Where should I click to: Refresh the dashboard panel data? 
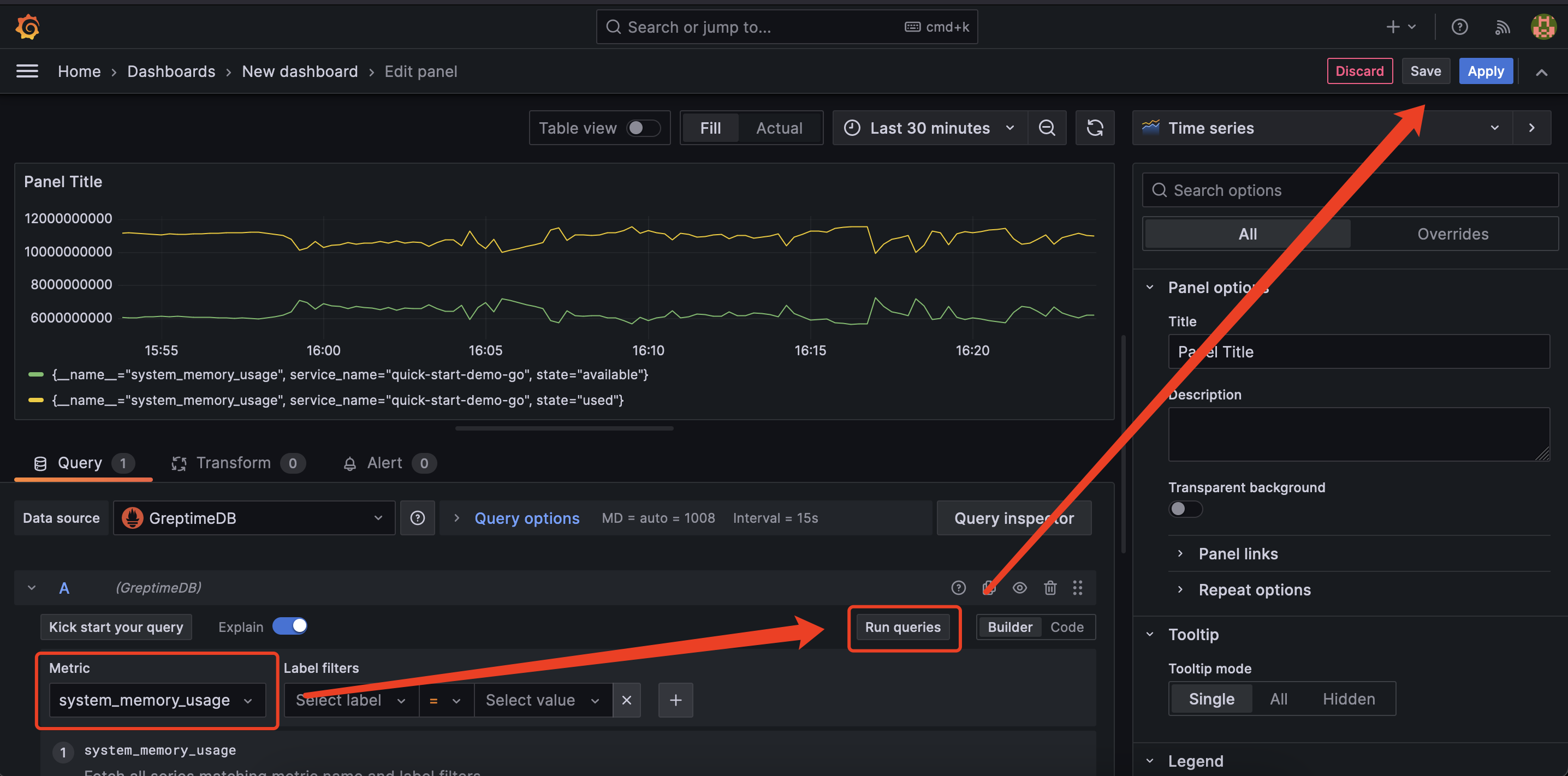tap(1095, 128)
